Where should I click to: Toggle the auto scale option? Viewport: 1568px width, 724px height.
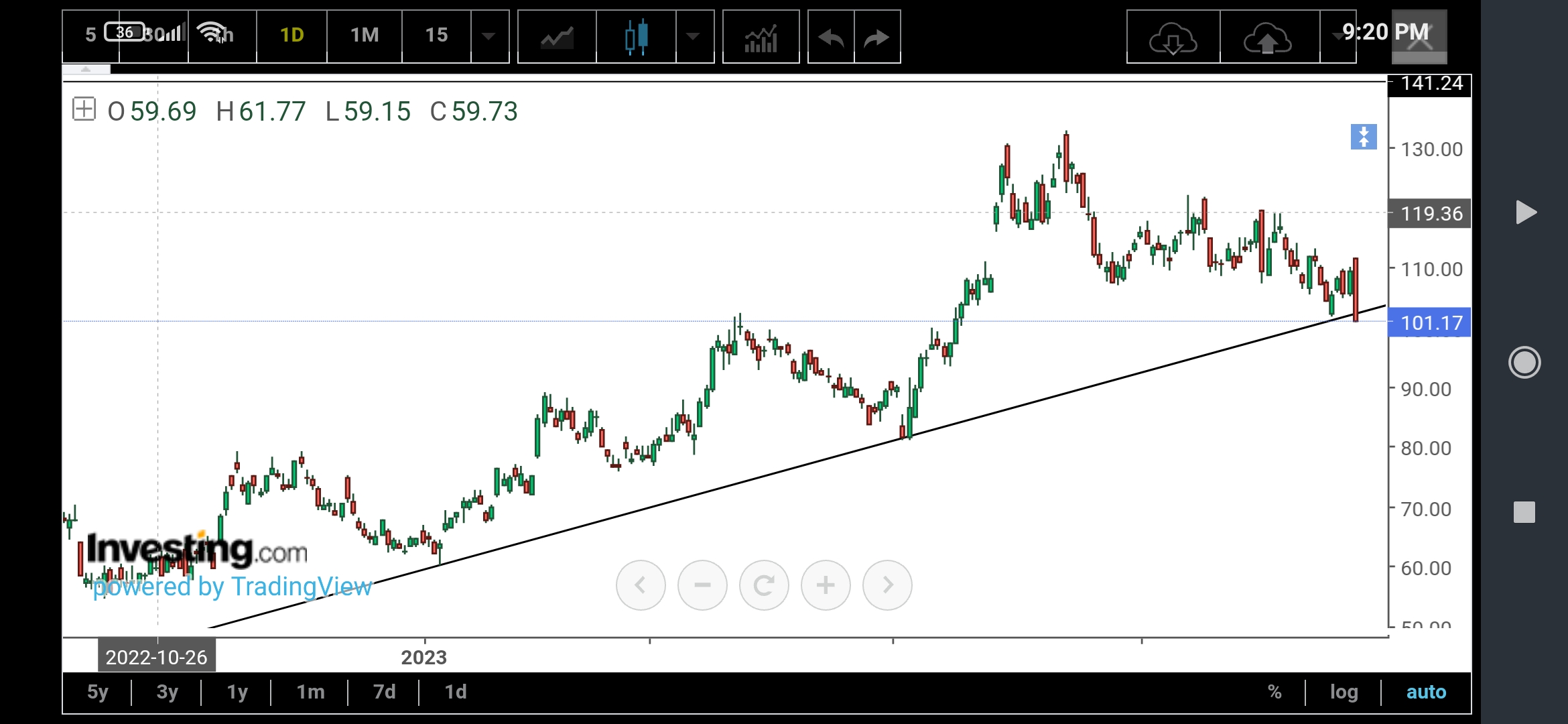tap(1426, 692)
